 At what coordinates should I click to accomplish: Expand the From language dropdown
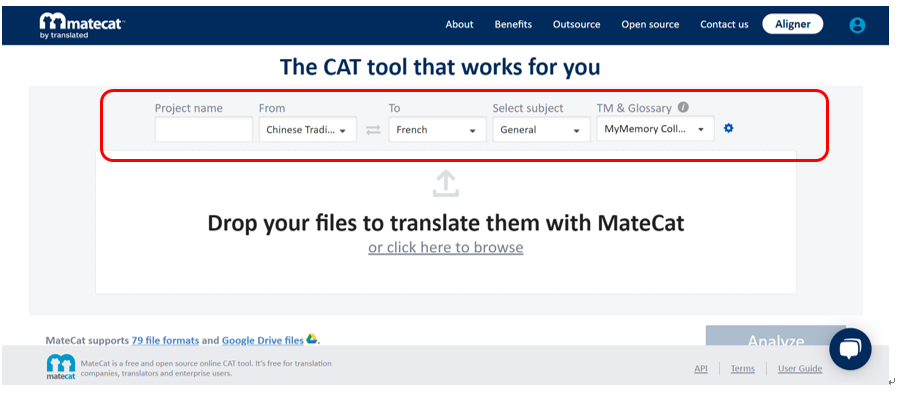pyautogui.click(x=307, y=130)
